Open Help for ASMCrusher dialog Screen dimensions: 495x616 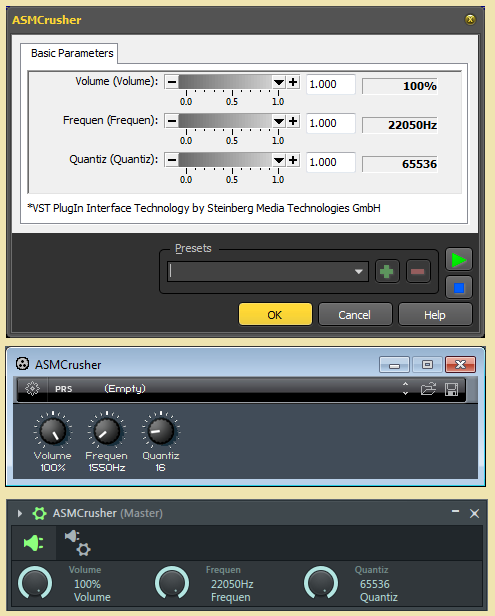pyautogui.click(x=435, y=315)
